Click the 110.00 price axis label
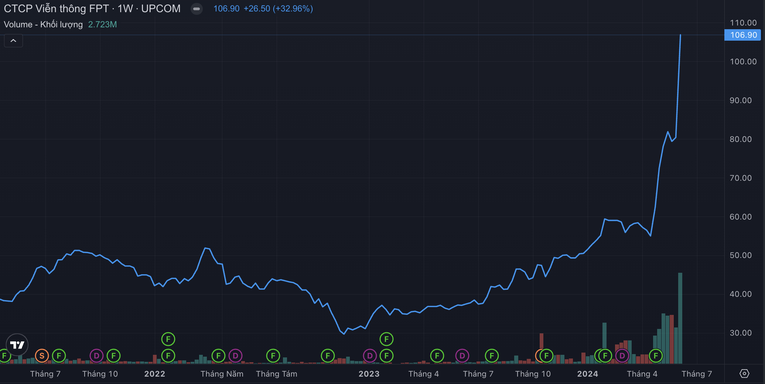 743,23
